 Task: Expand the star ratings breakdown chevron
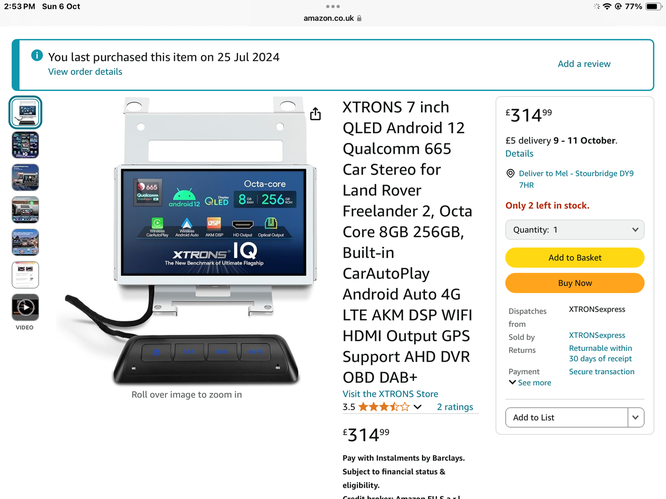tap(418, 407)
